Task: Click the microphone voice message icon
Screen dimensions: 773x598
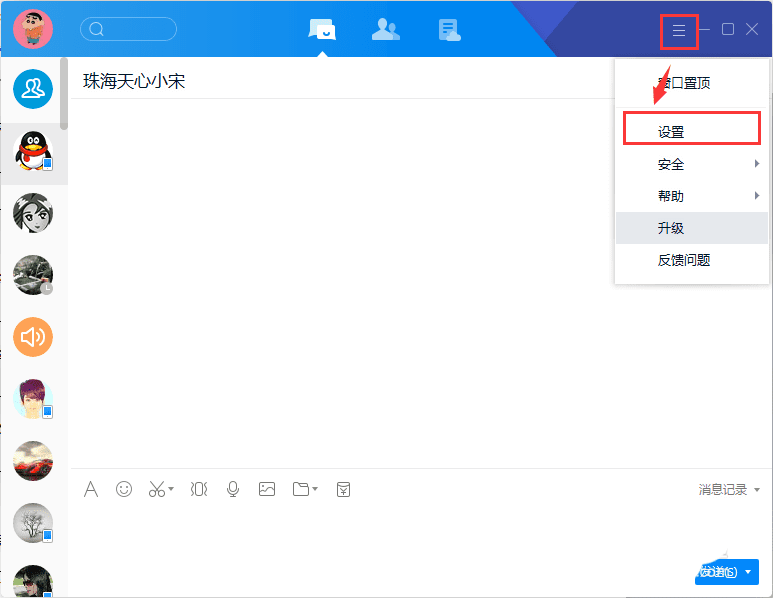Action: pos(233,489)
